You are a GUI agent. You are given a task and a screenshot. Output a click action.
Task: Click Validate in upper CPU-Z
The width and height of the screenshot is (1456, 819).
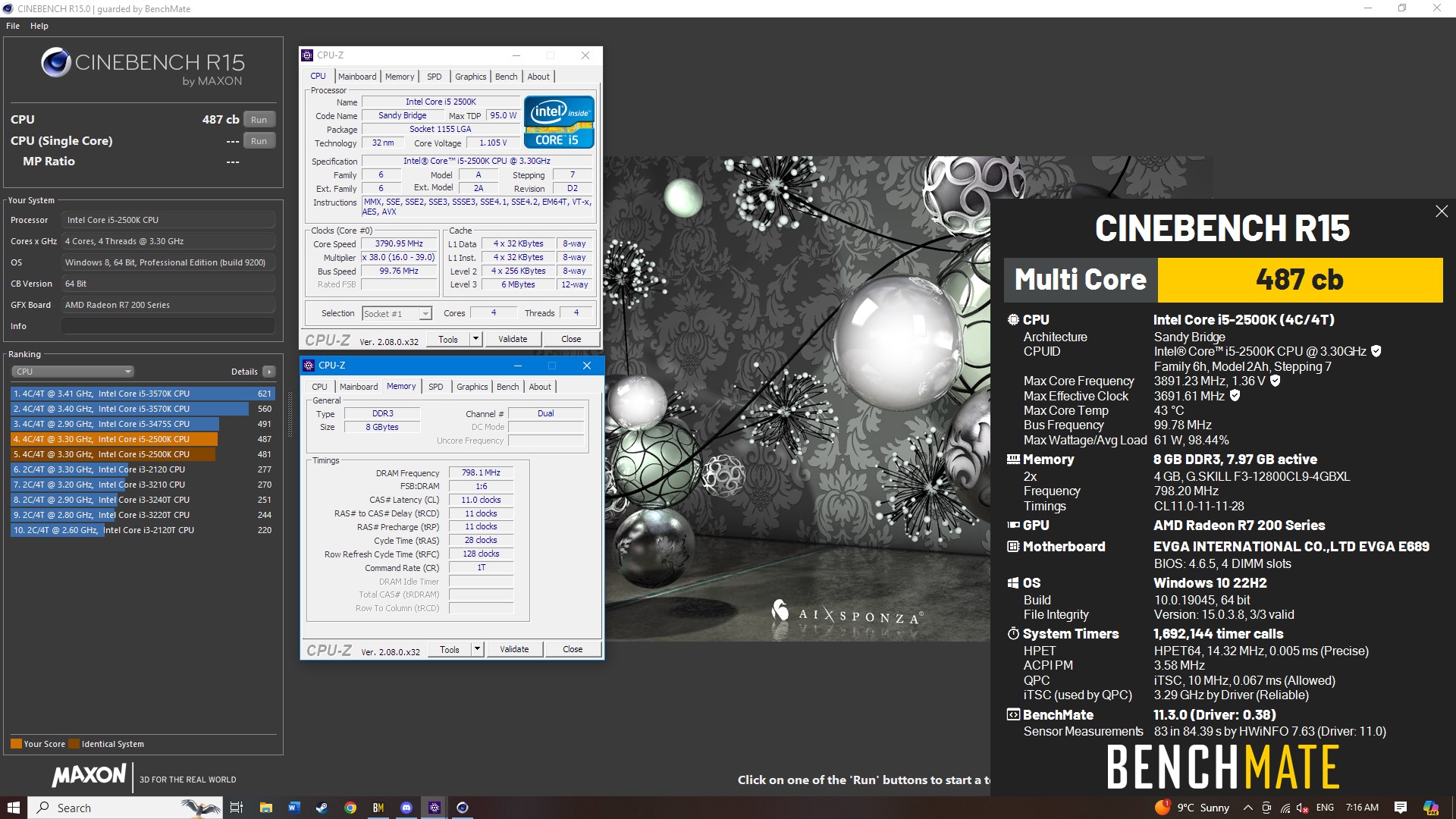coord(513,339)
